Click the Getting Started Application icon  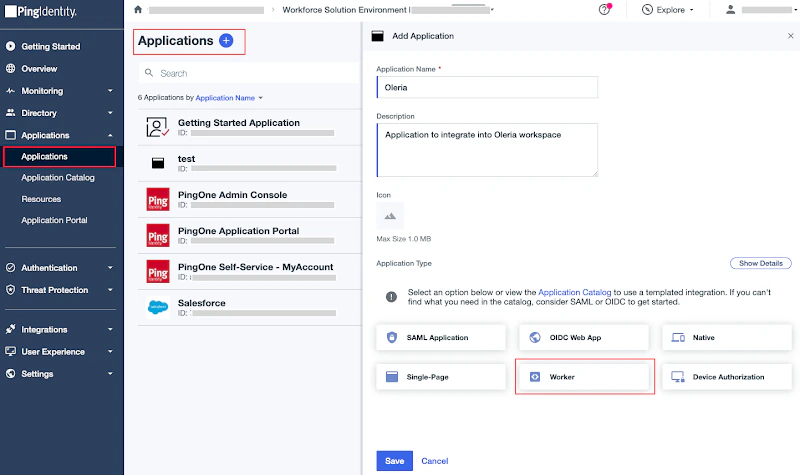158,127
